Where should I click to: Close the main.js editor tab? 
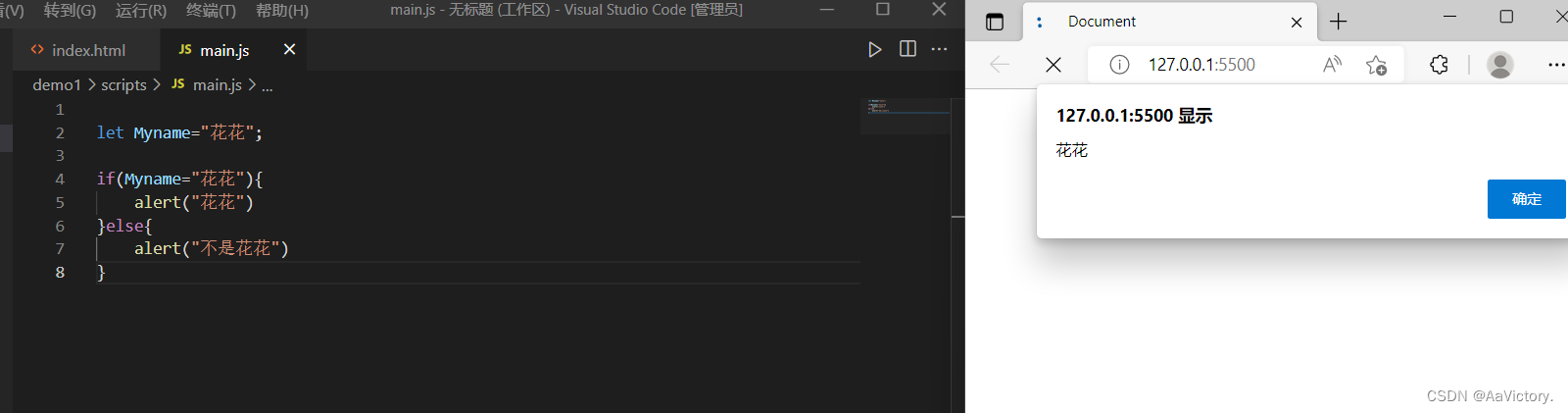(x=289, y=49)
